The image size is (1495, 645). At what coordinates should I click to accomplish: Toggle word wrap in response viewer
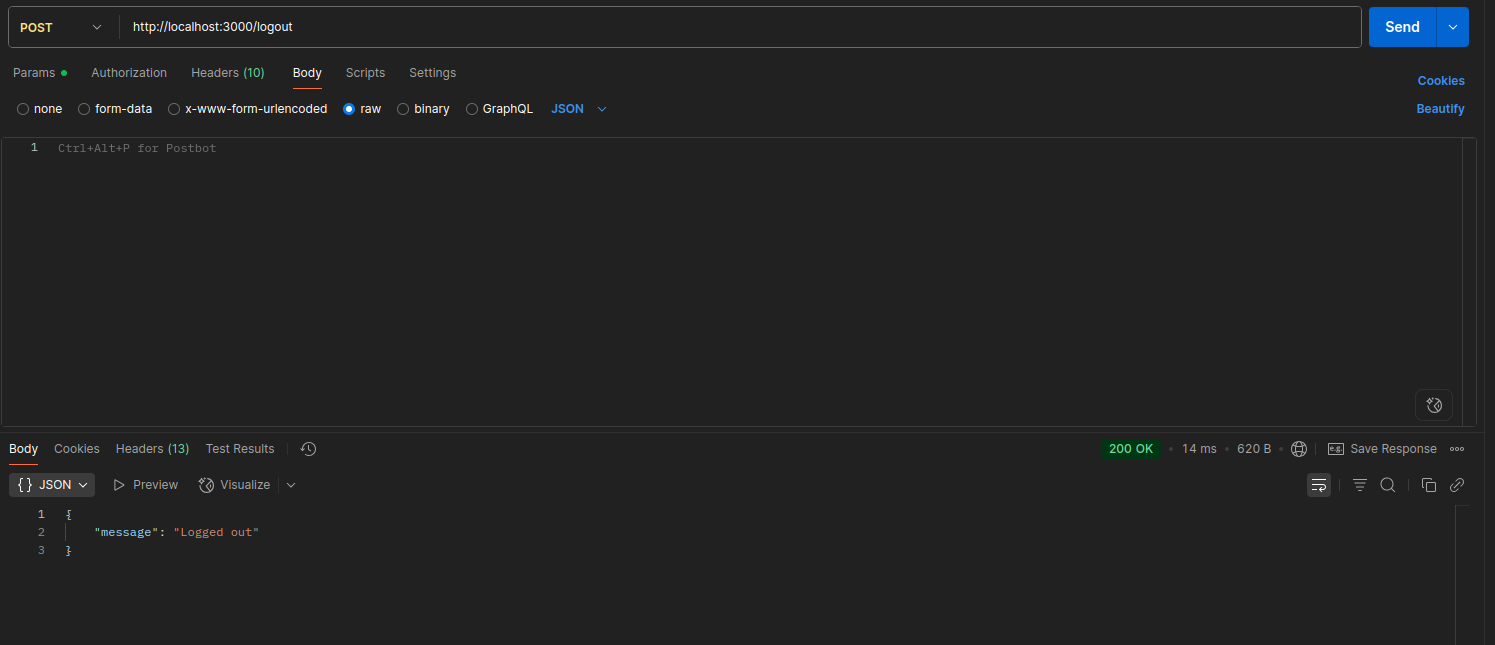tap(1319, 485)
